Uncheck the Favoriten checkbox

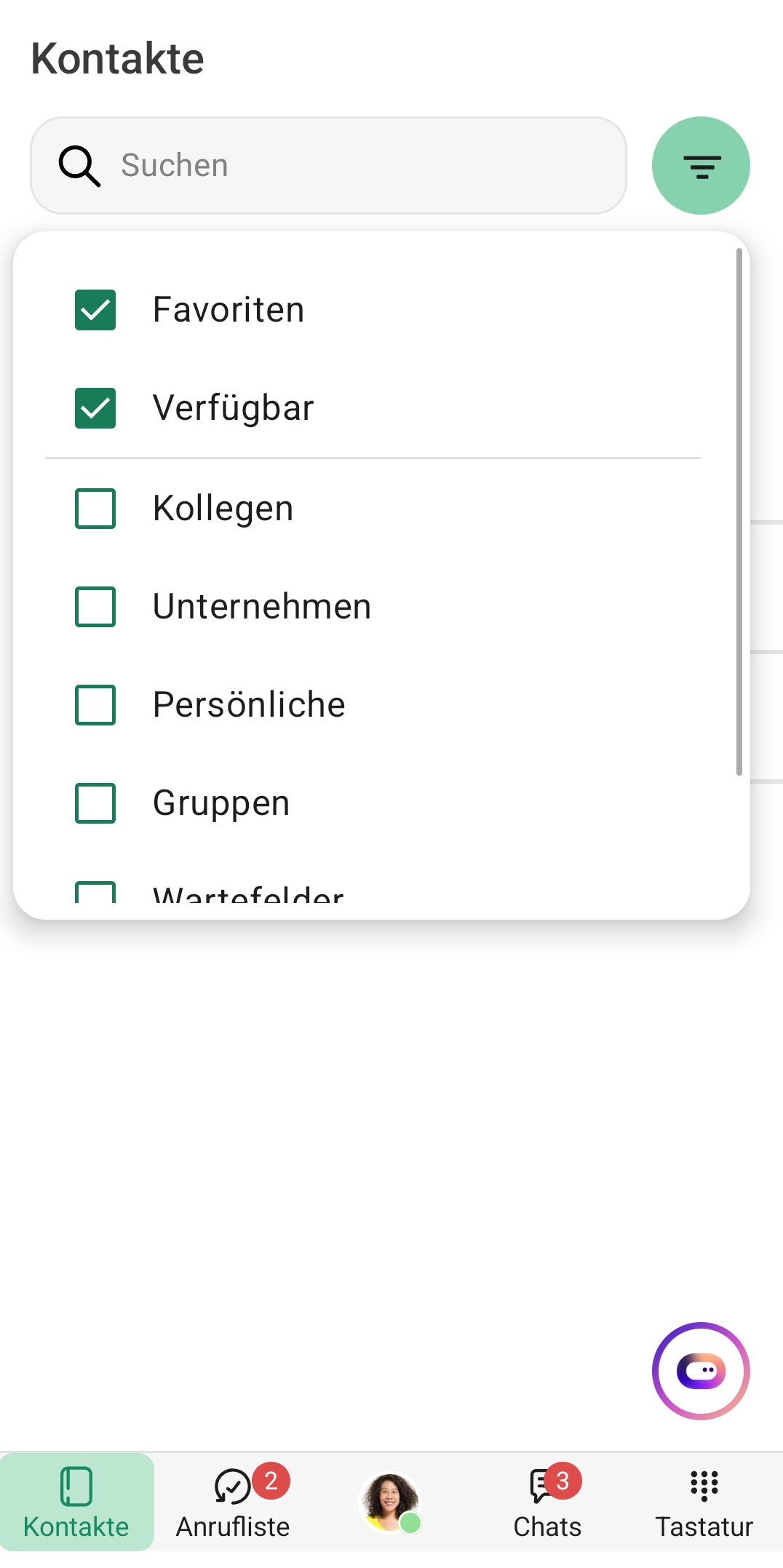coord(95,310)
